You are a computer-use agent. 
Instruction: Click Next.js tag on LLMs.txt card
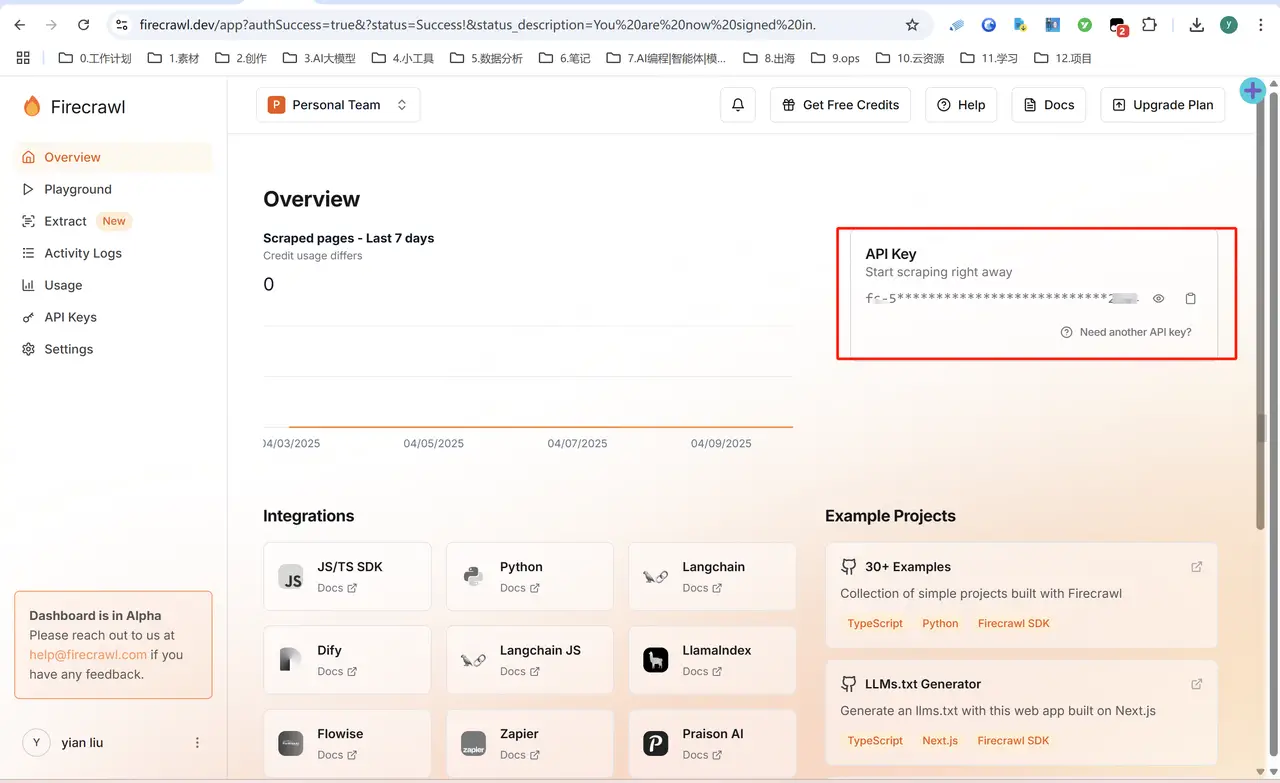(x=940, y=741)
